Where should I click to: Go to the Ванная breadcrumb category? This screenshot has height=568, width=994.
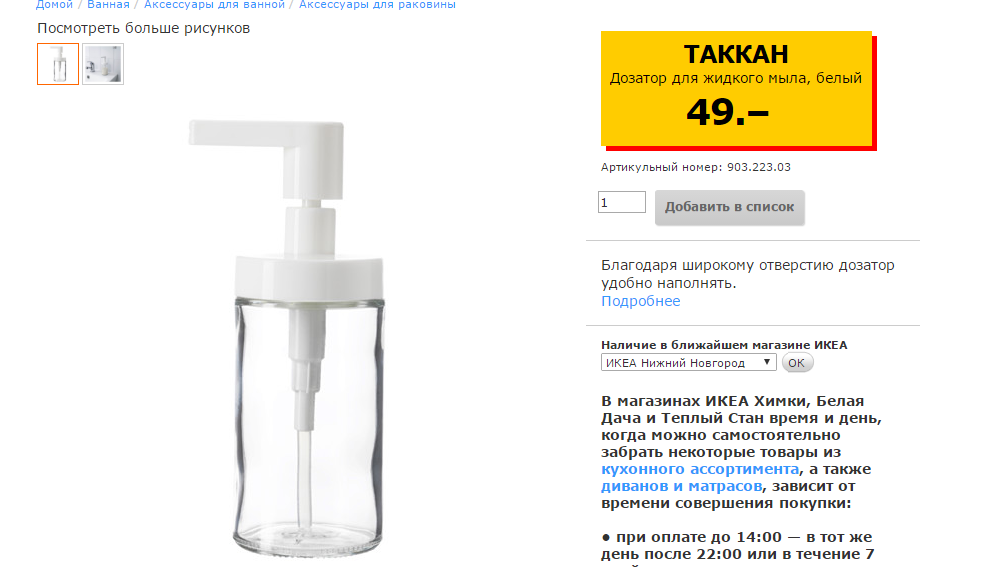pyautogui.click(x=108, y=4)
